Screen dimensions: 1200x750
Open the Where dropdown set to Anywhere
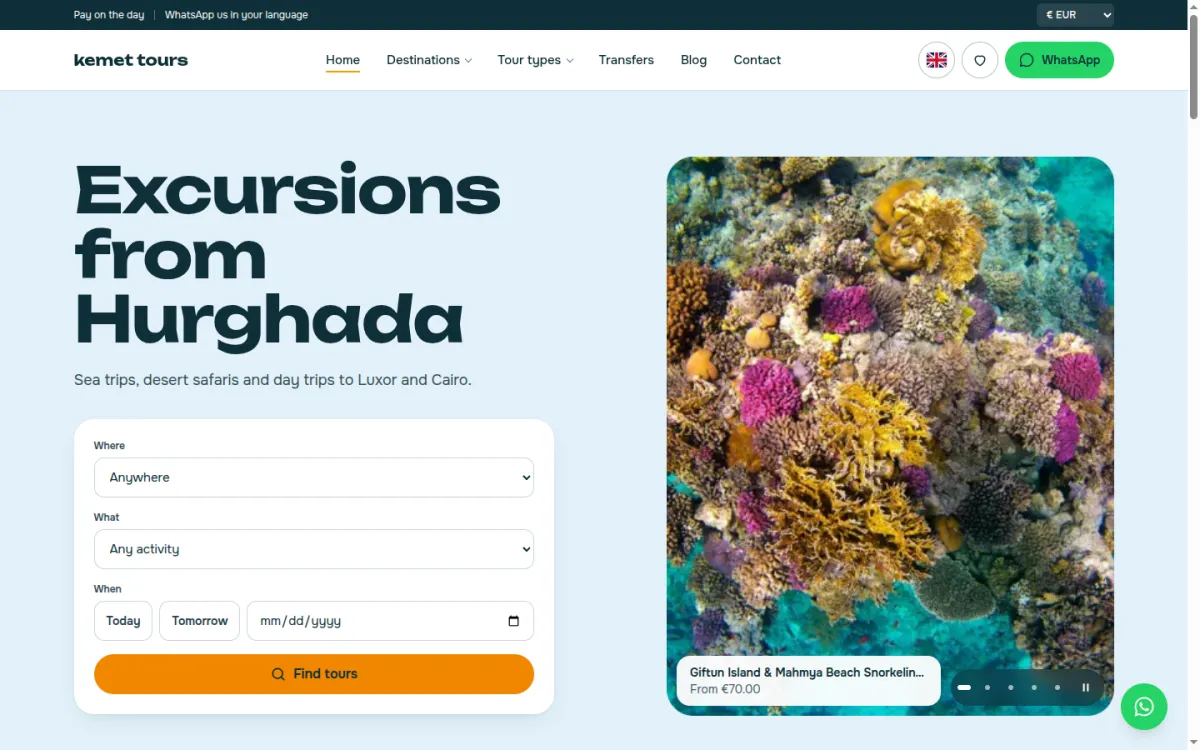314,478
